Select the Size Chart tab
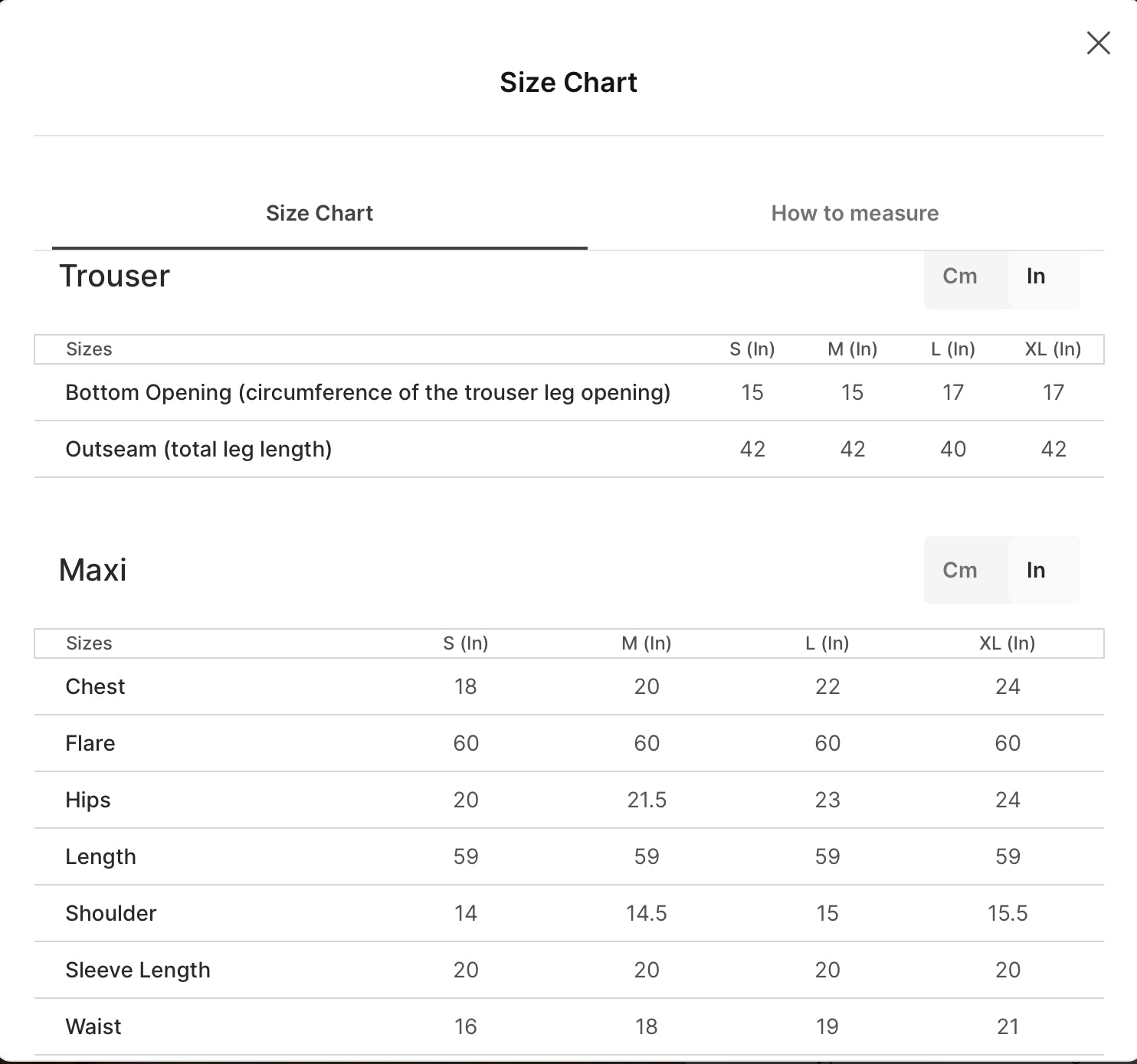 [x=319, y=213]
